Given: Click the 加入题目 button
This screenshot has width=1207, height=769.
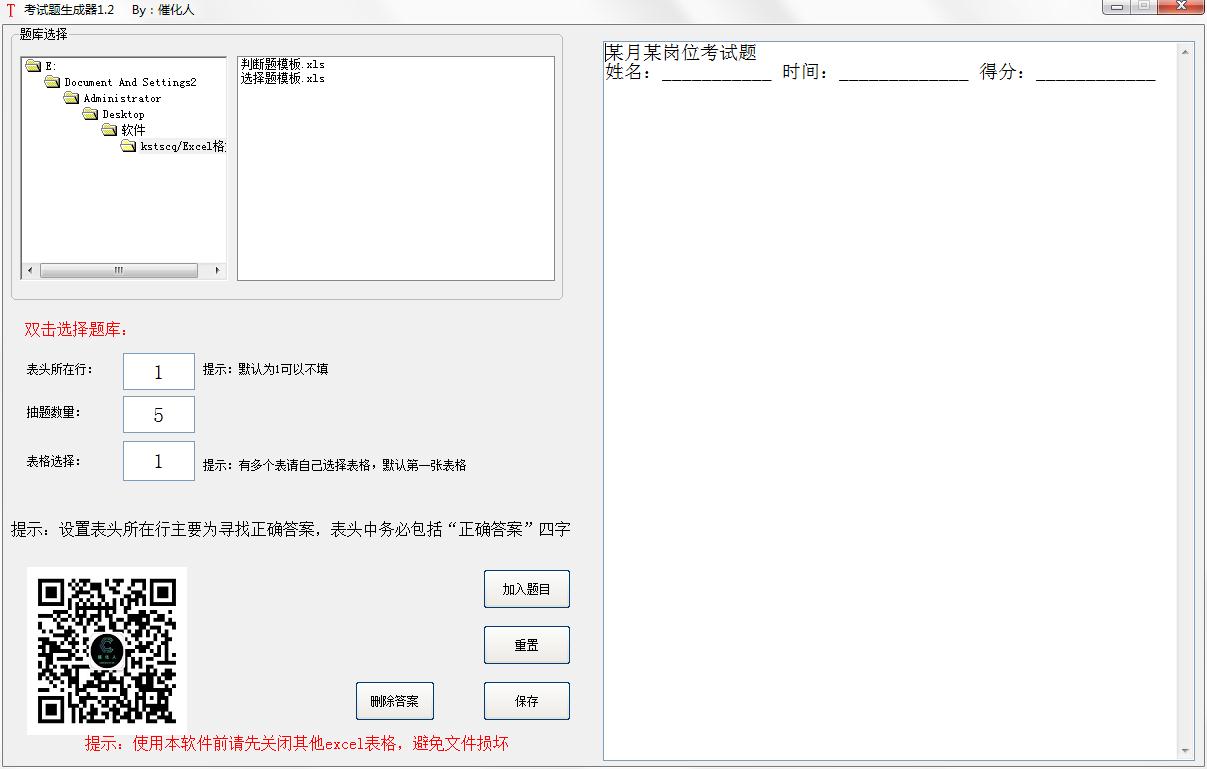Looking at the screenshot, I should 527,589.
